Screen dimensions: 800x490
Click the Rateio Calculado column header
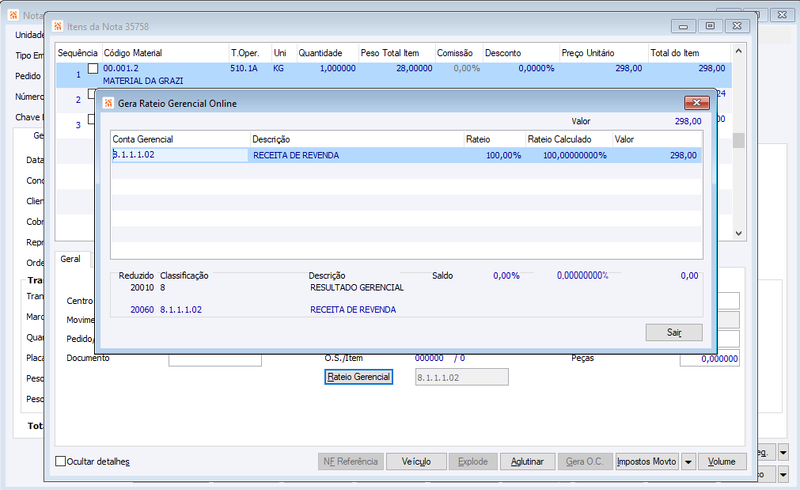(569, 139)
